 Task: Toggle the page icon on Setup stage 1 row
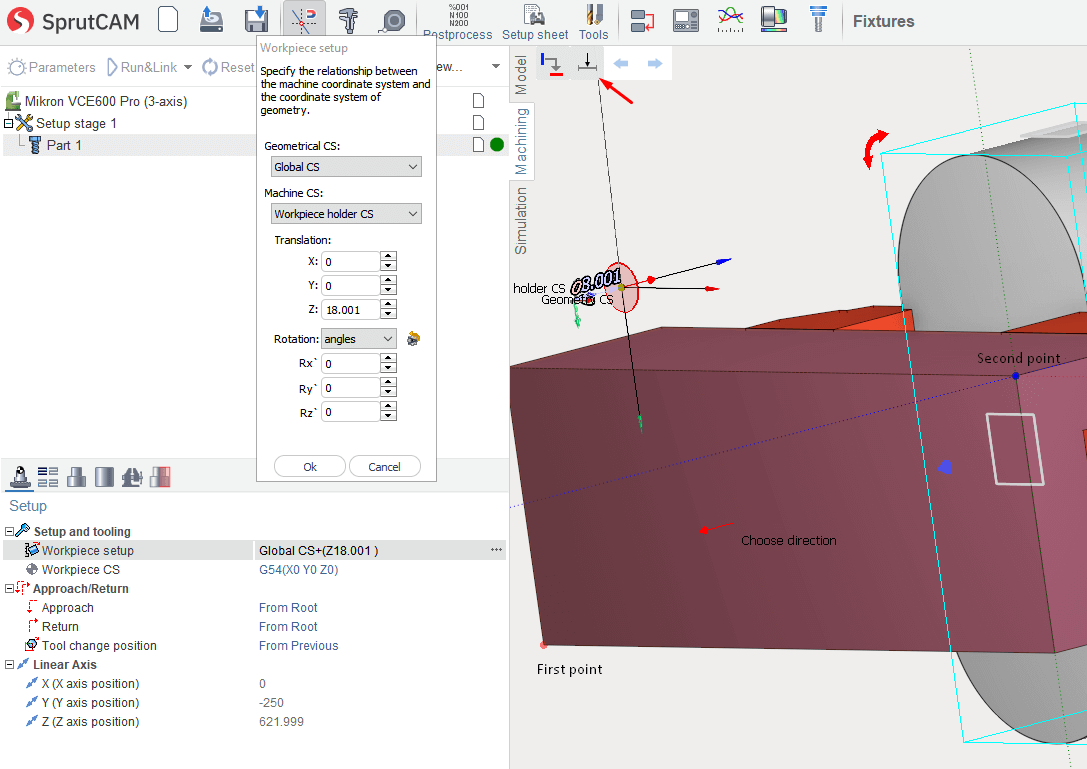pyautogui.click(x=478, y=123)
